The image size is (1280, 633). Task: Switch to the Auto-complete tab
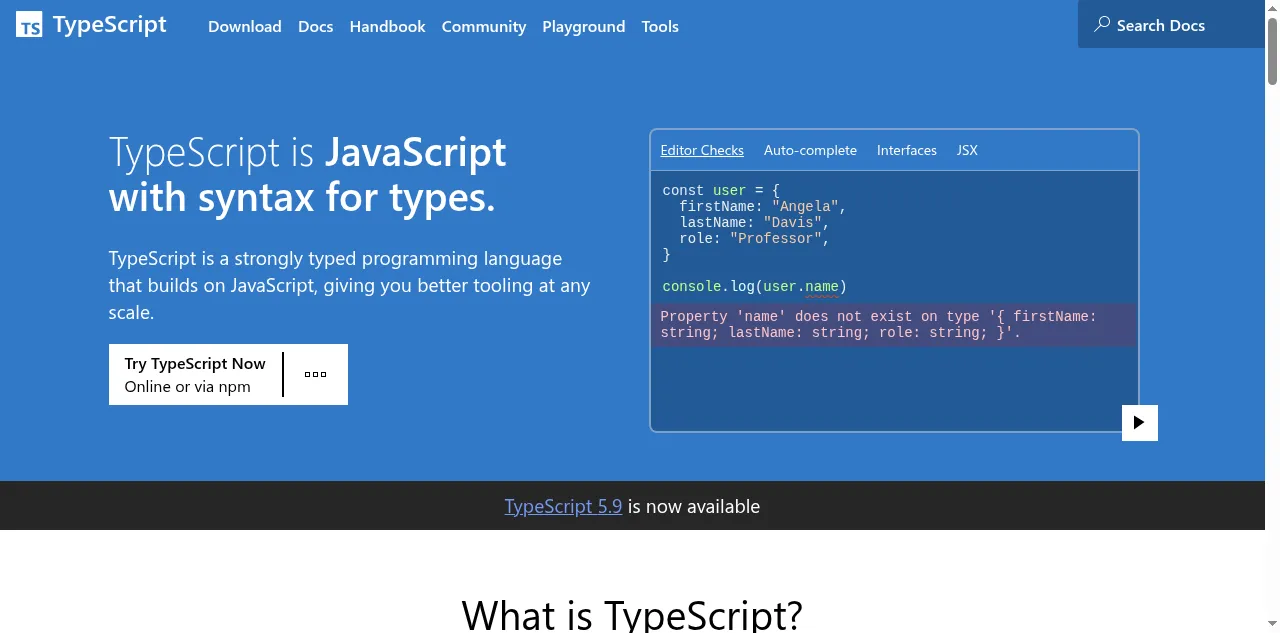click(x=810, y=150)
